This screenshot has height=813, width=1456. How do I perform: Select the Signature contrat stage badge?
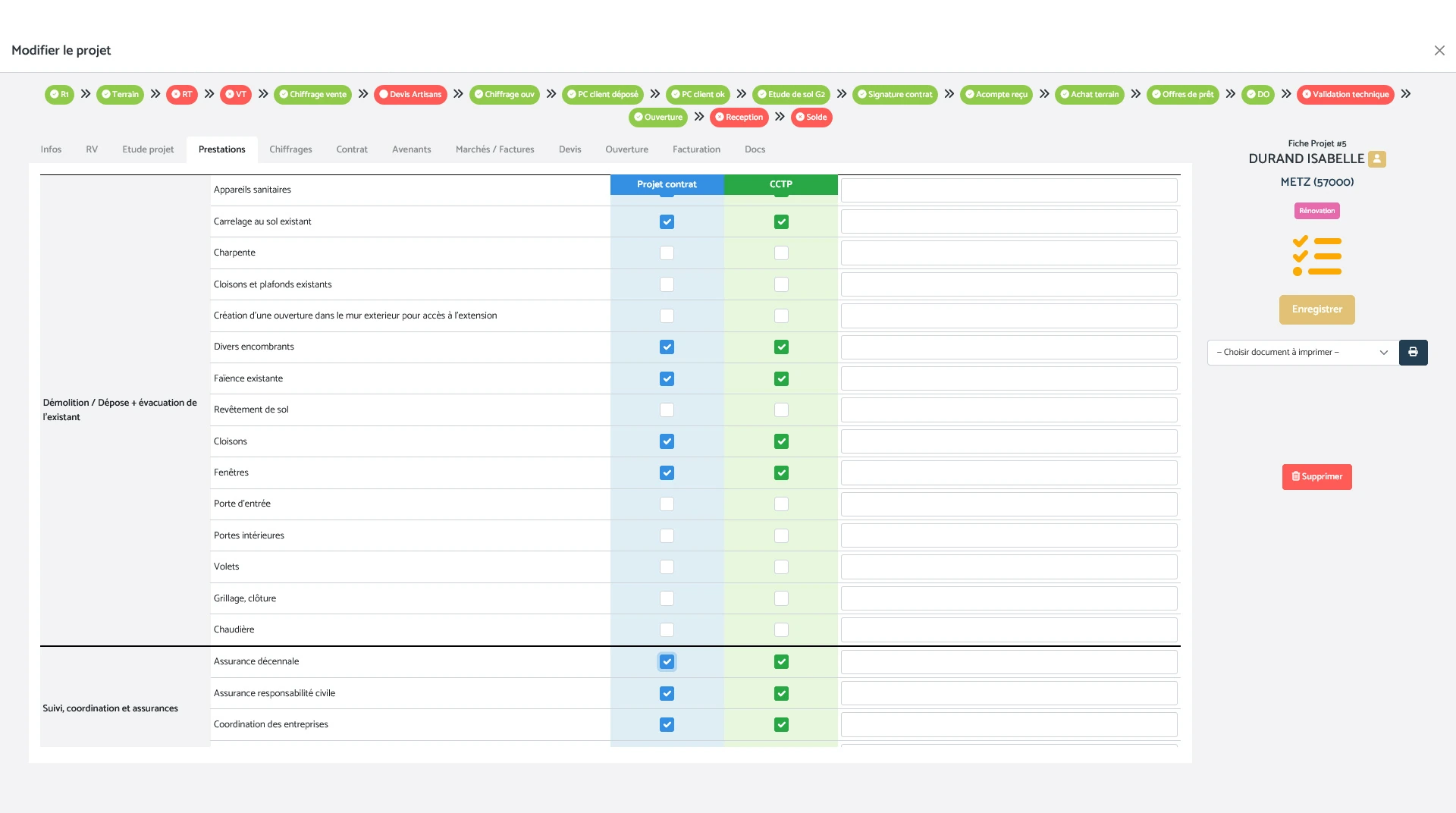(x=894, y=95)
